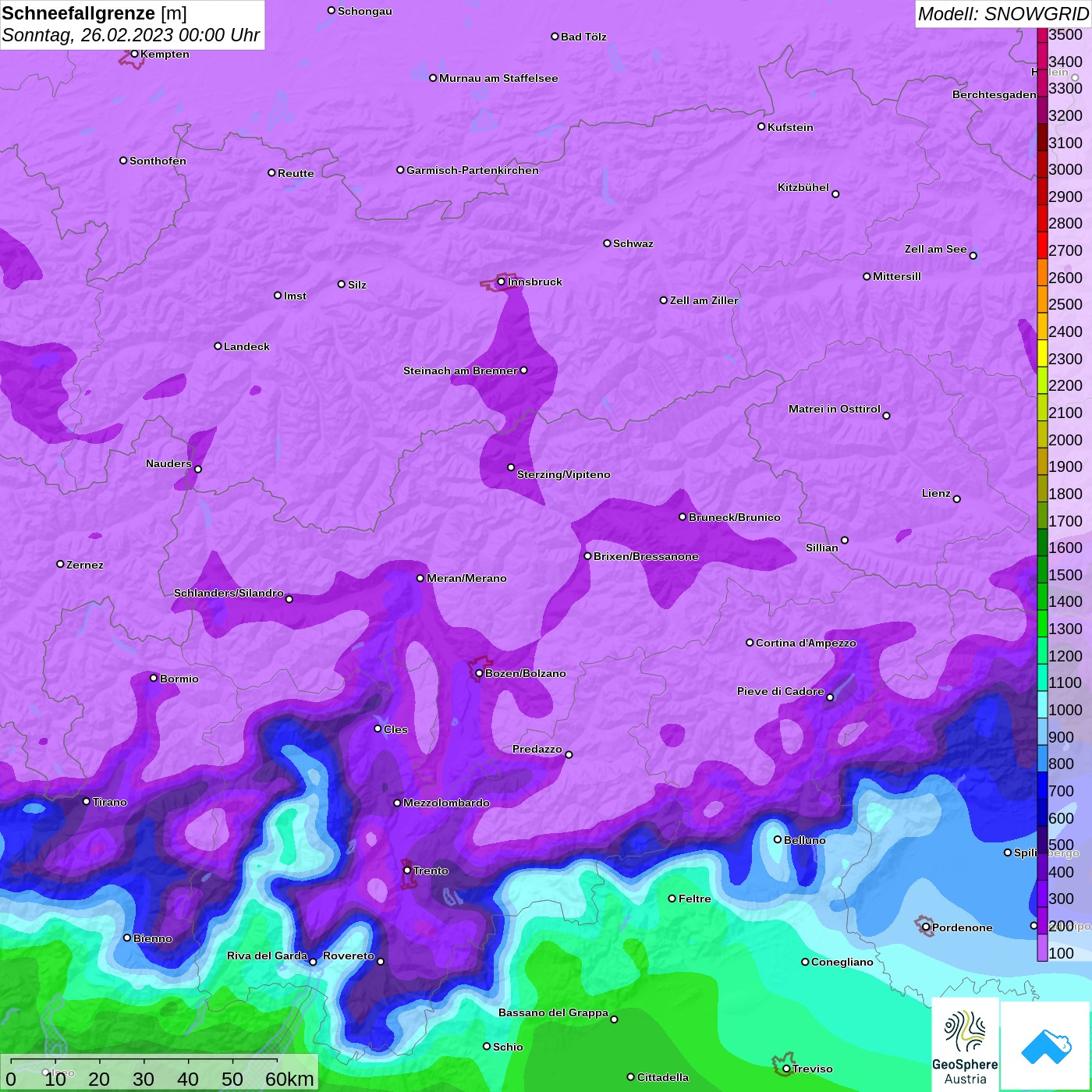Select the 1400 green legend color
The image size is (1092, 1092).
point(1042,596)
